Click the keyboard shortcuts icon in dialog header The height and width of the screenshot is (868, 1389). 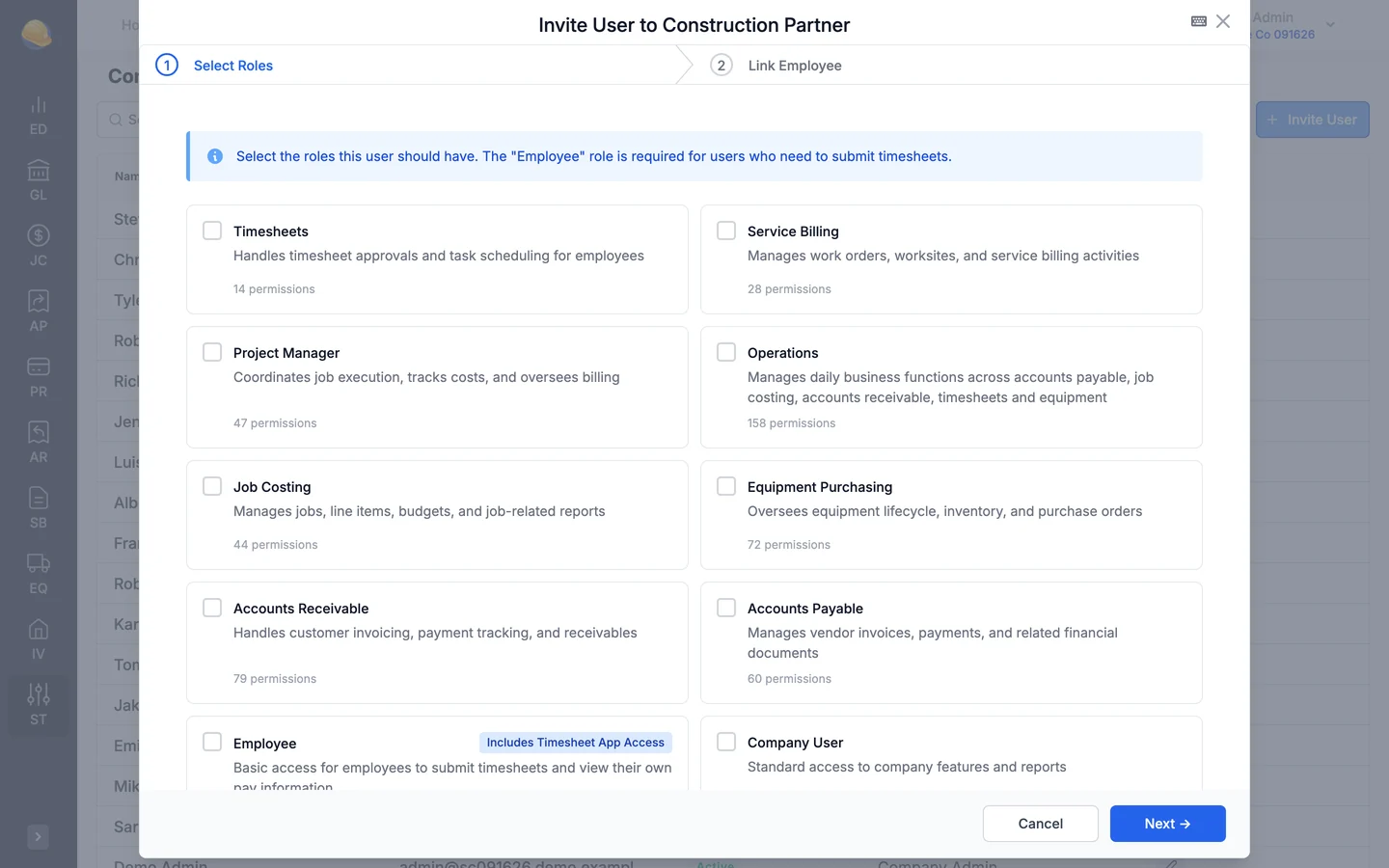pos(1199,21)
